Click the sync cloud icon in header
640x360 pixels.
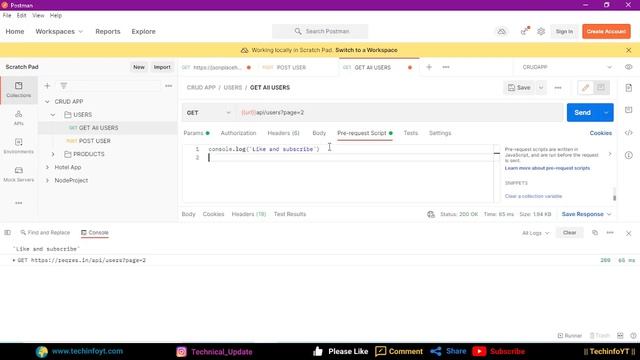(x=502, y=31)
